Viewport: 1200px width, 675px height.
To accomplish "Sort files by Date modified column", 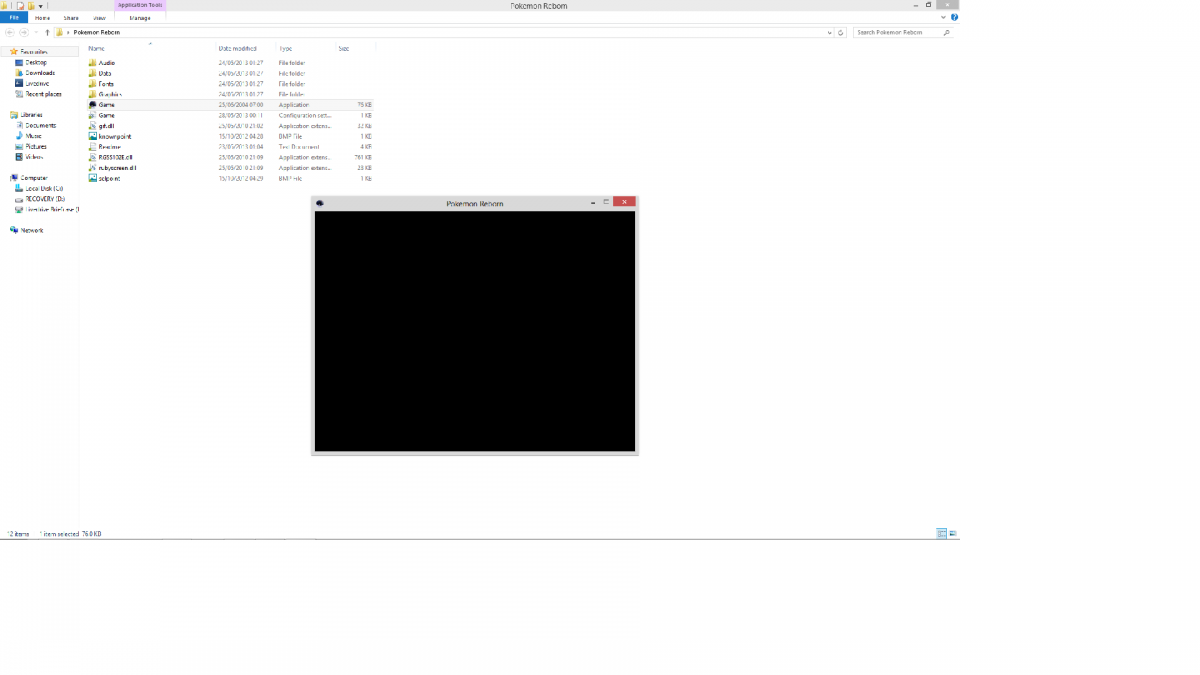I will [x=238, y=48].
